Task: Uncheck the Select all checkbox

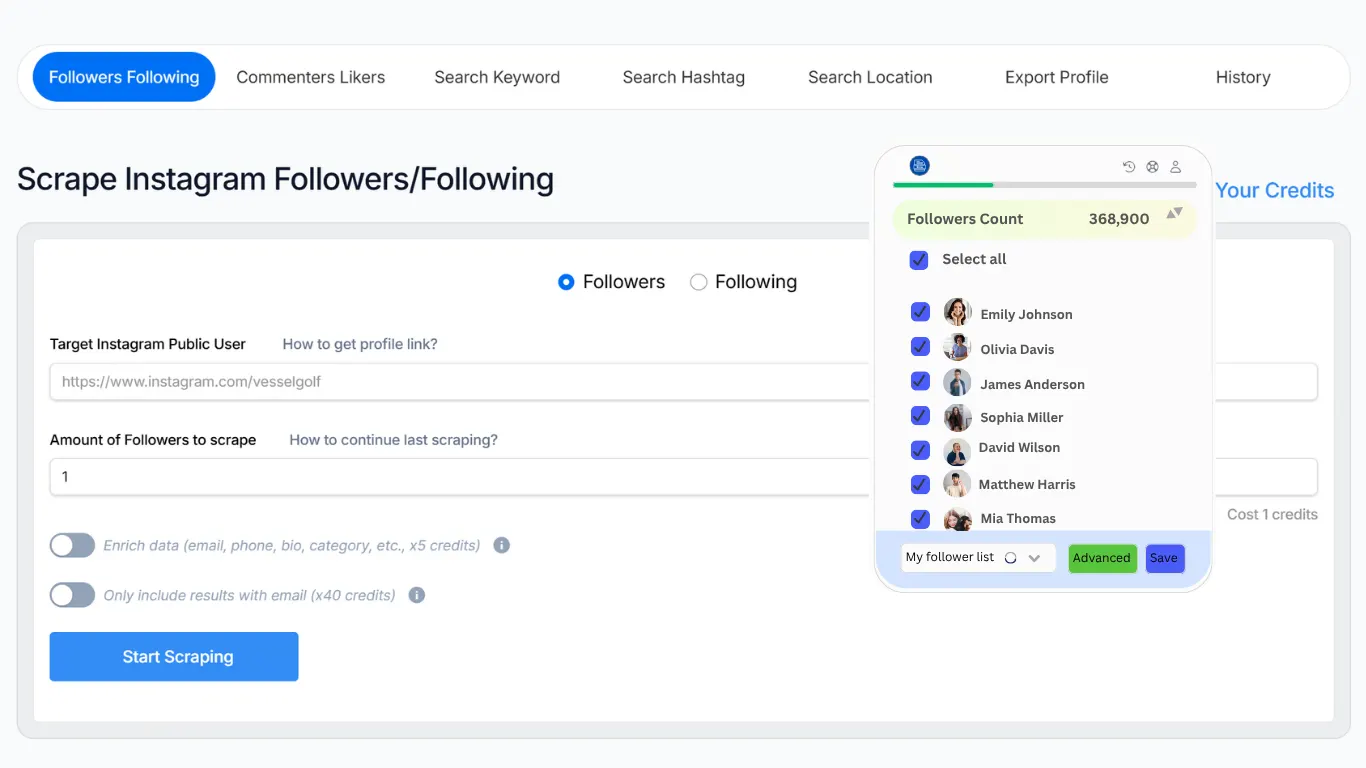Action: click(x=919, y=260)
